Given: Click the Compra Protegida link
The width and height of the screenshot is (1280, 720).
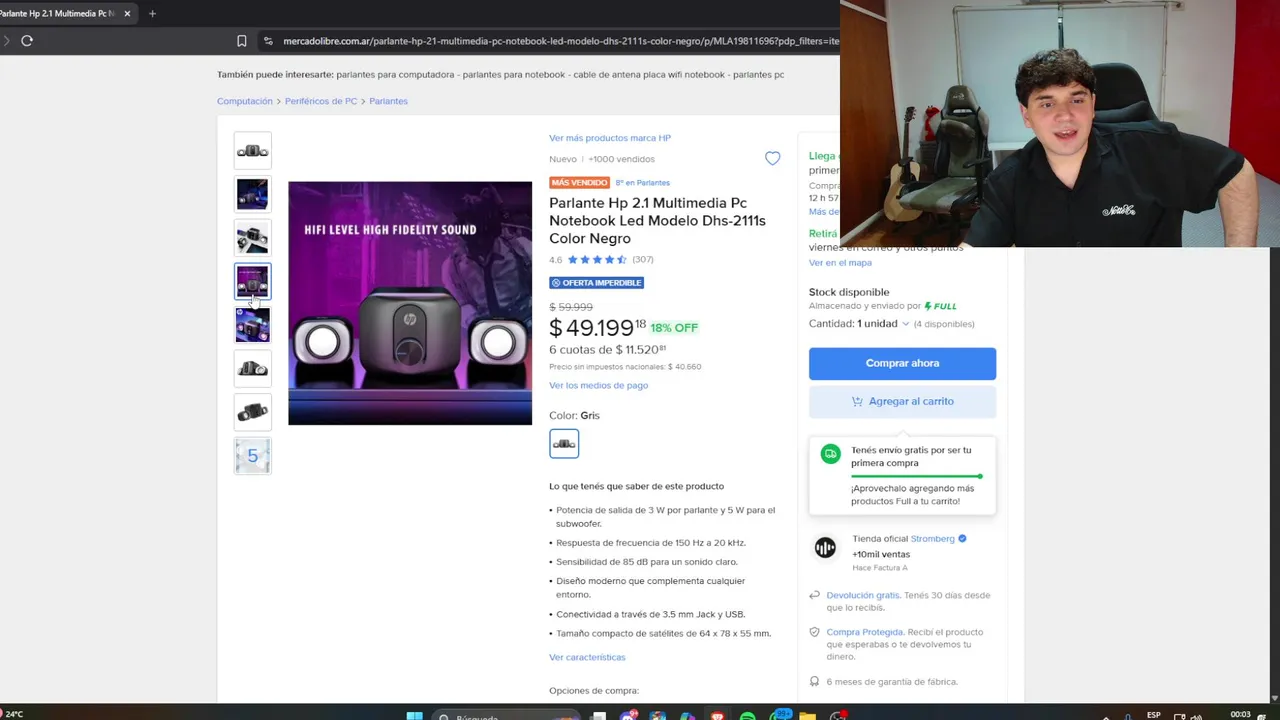Looking at the screenshot, I should coord(865,632).
